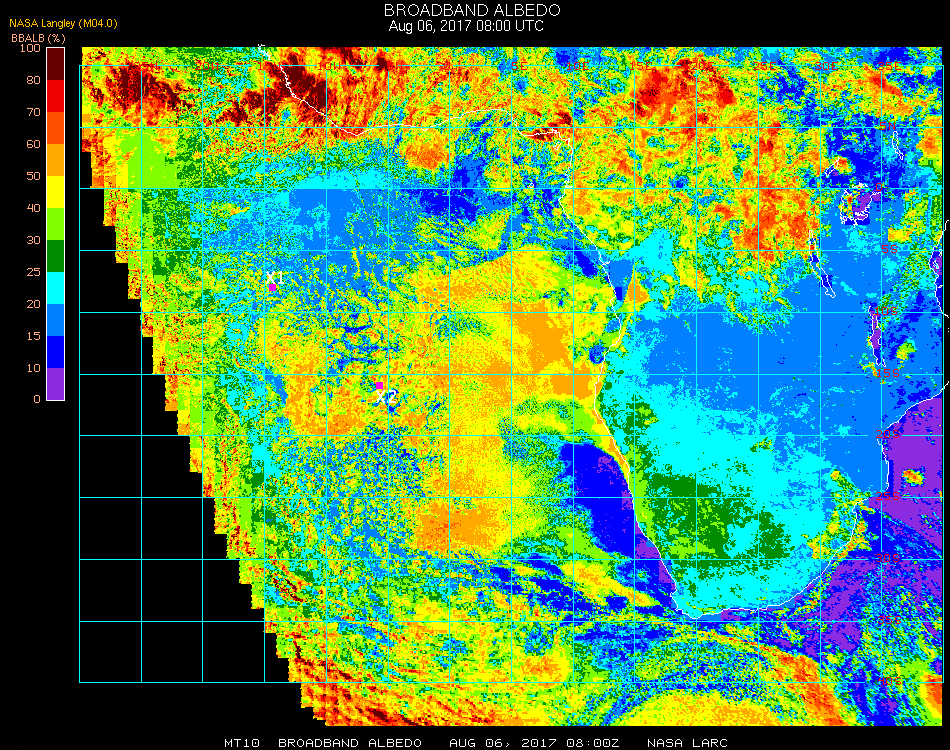The width and height of the screenshot is (950, 750).
Task: Click the legend value 25
Action: (x=33, y=272)
